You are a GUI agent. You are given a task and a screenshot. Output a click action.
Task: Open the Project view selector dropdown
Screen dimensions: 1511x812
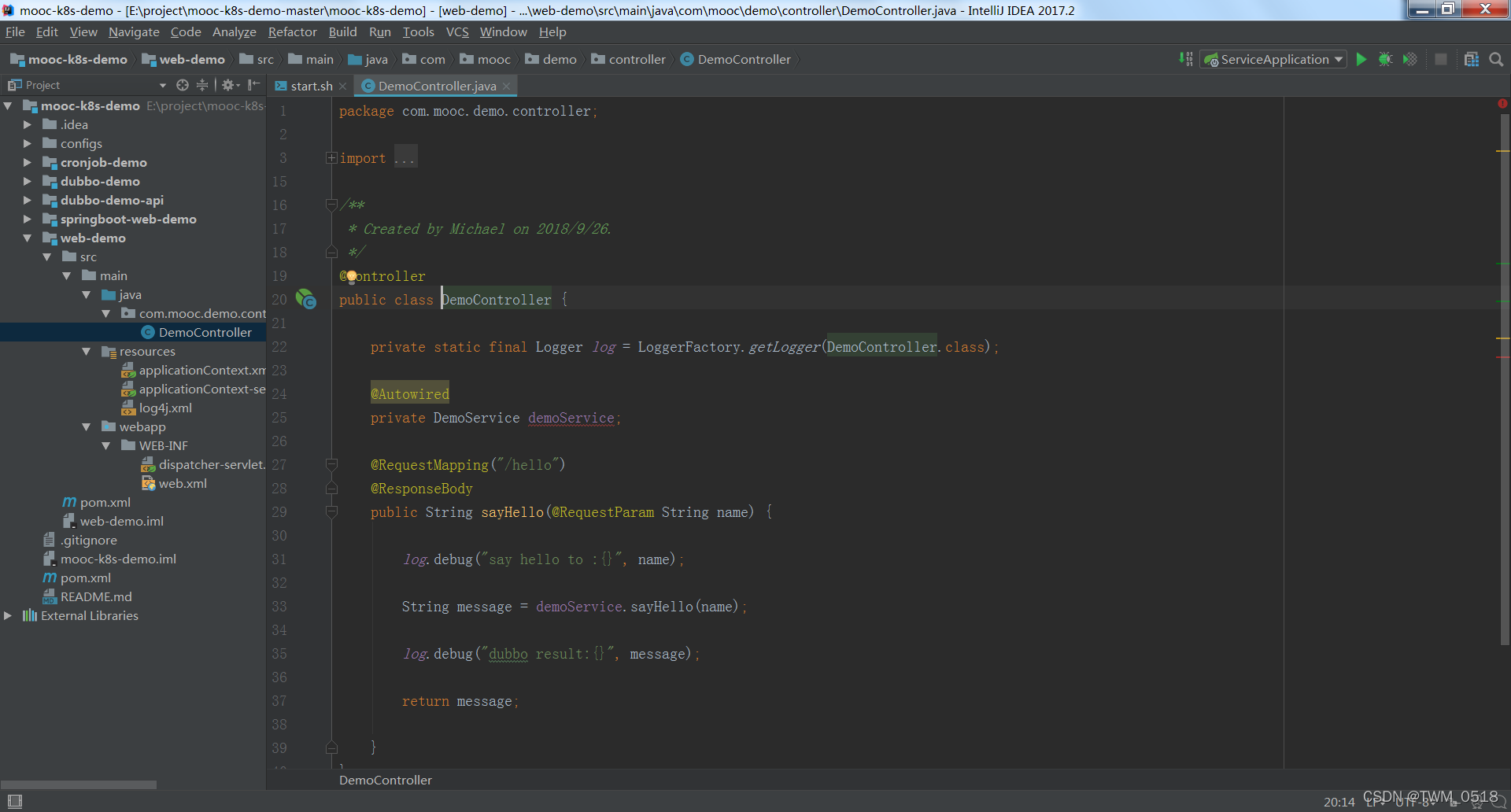[163, 85]
